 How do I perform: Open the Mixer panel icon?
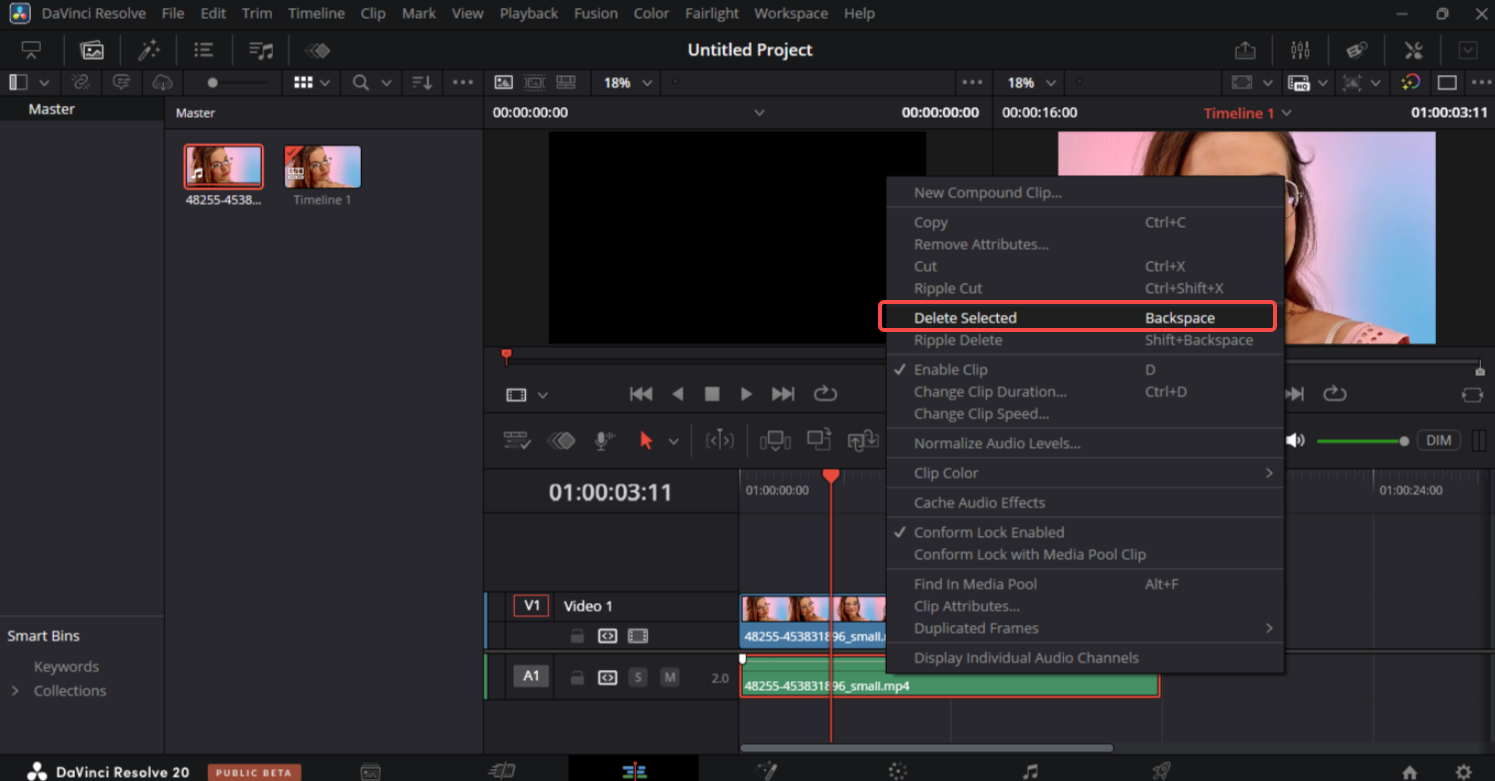point(1300,50)
